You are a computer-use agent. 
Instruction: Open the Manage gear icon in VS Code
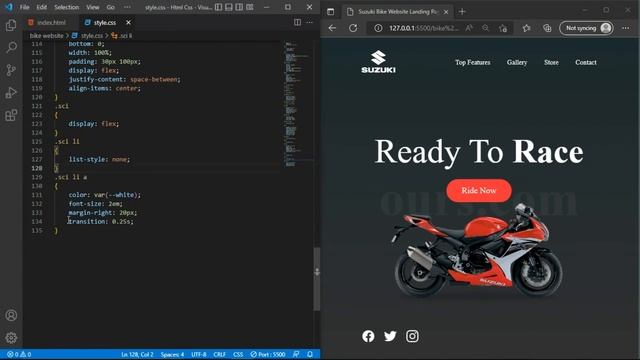coord(11,338)
